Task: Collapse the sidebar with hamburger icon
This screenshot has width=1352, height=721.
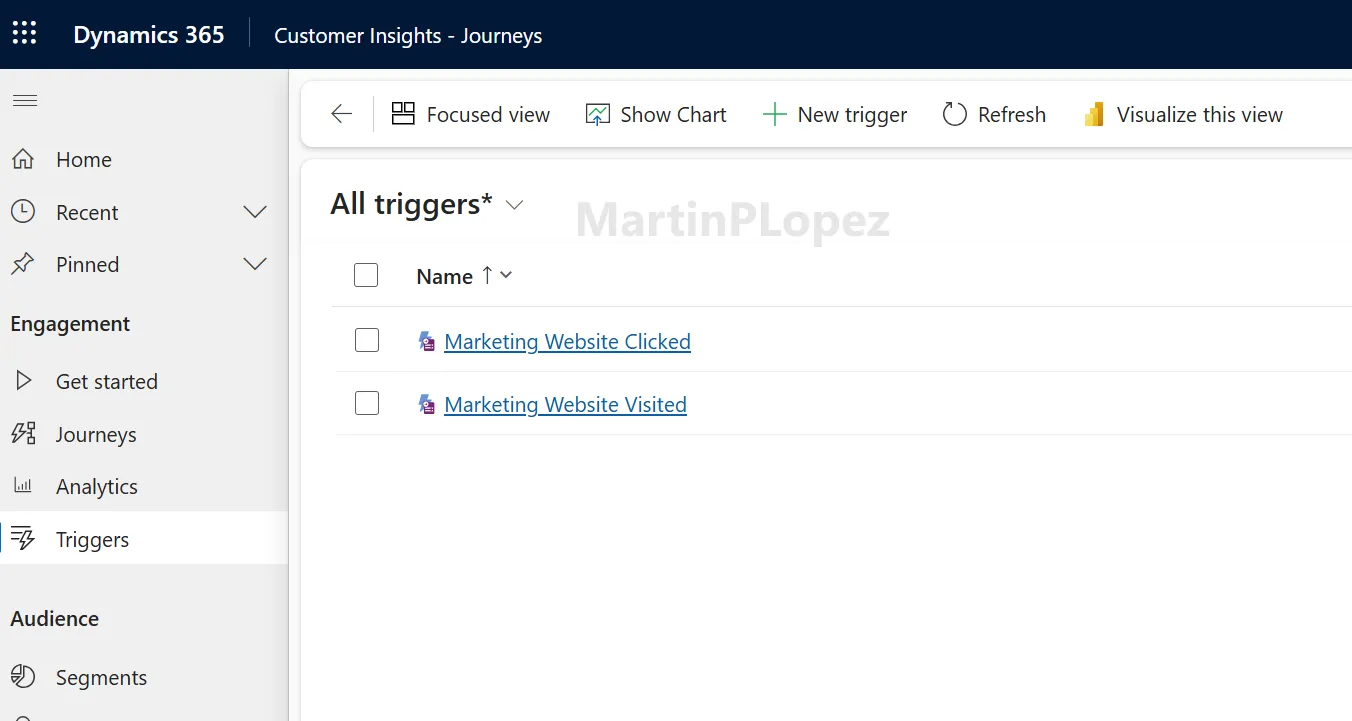Action: click(24, 100)
